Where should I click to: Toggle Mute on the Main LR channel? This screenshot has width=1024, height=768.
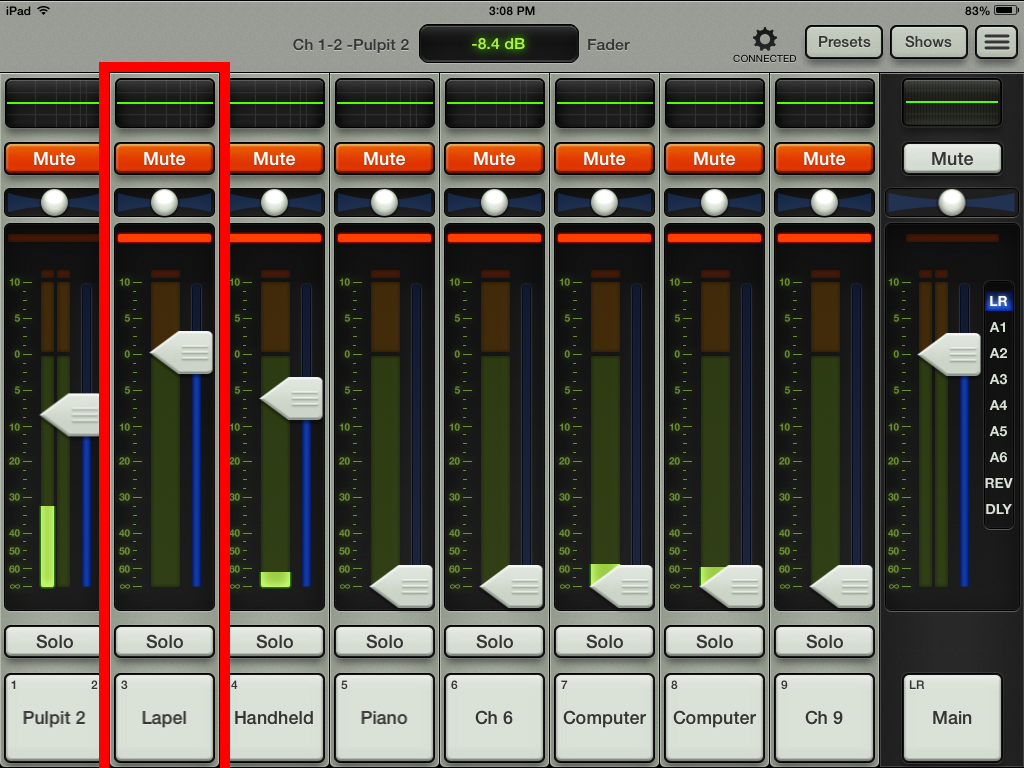951,159
